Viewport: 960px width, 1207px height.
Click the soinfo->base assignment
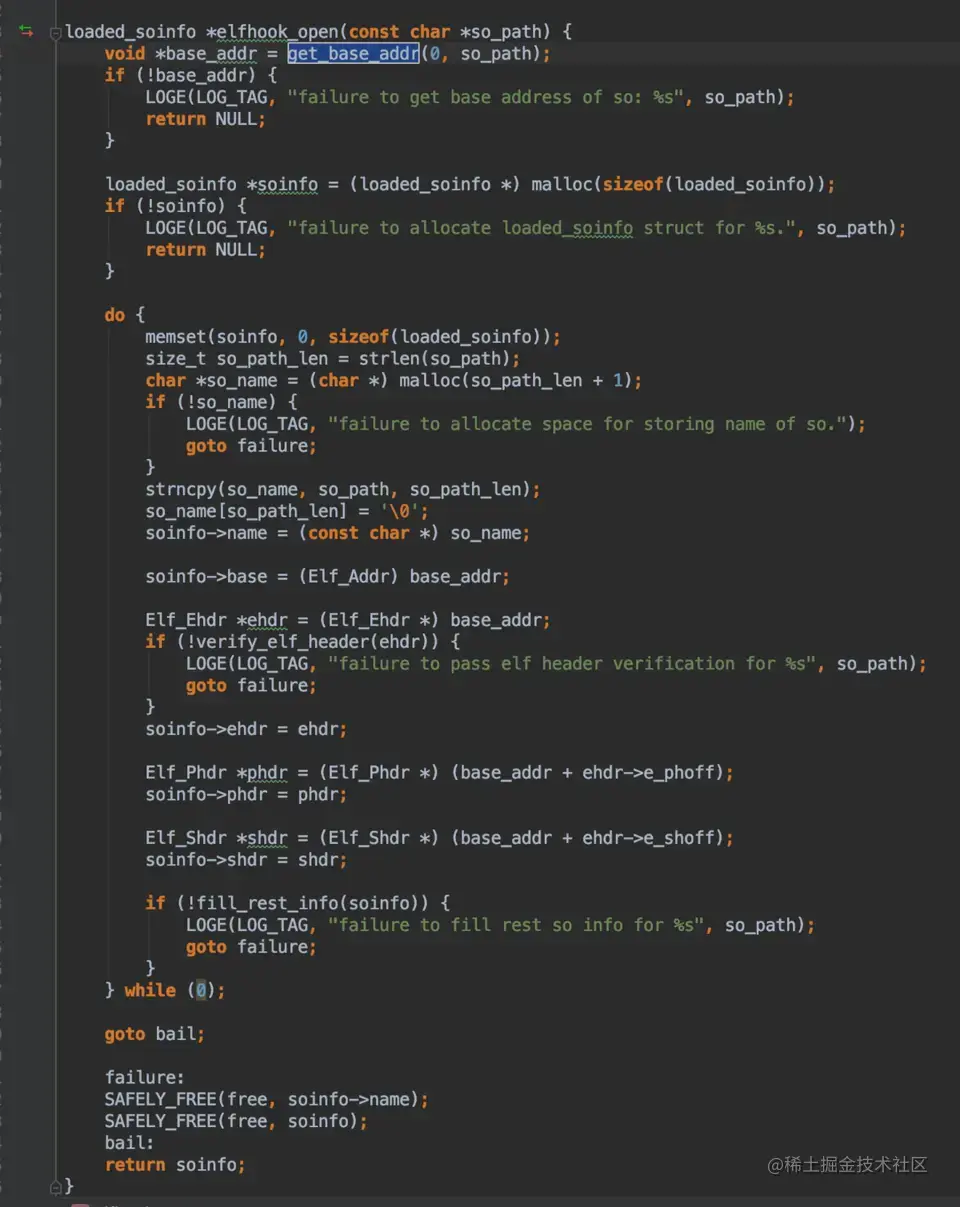coord(328,577)
